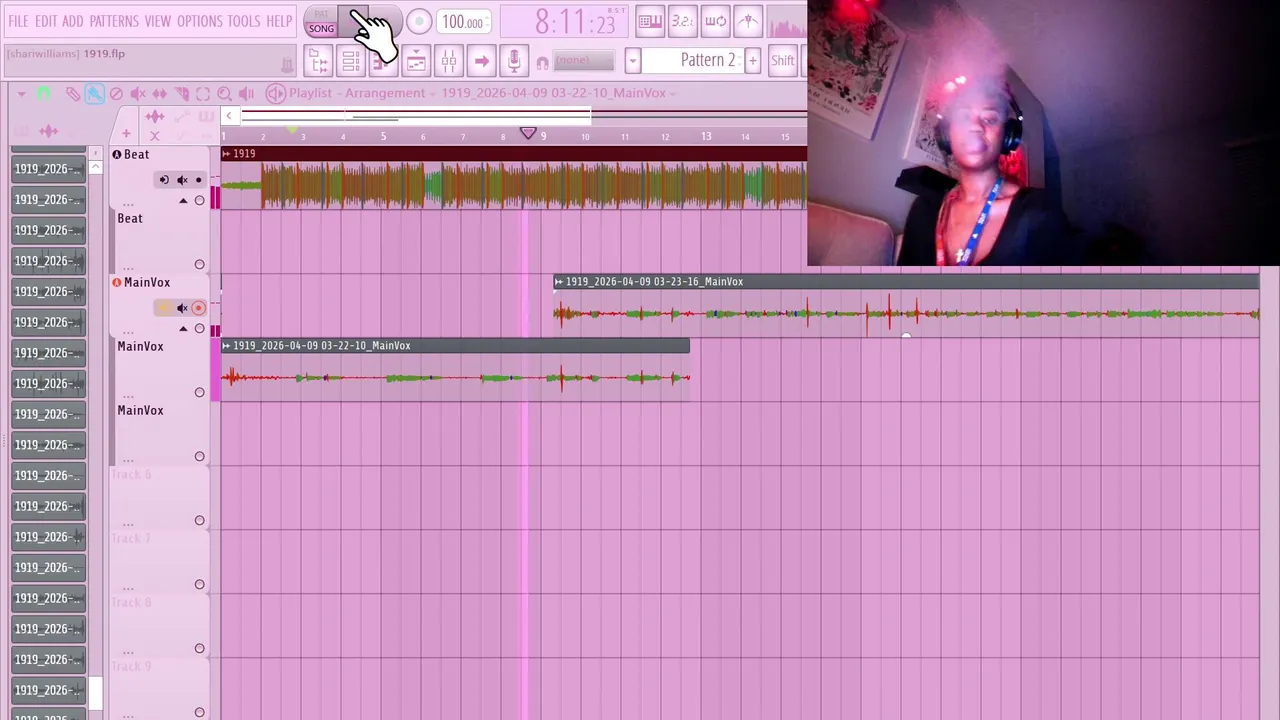This screenshot has height=720, width=1280.
Task: Click scroll-left arrow above timeline
Action: point(228,116)
